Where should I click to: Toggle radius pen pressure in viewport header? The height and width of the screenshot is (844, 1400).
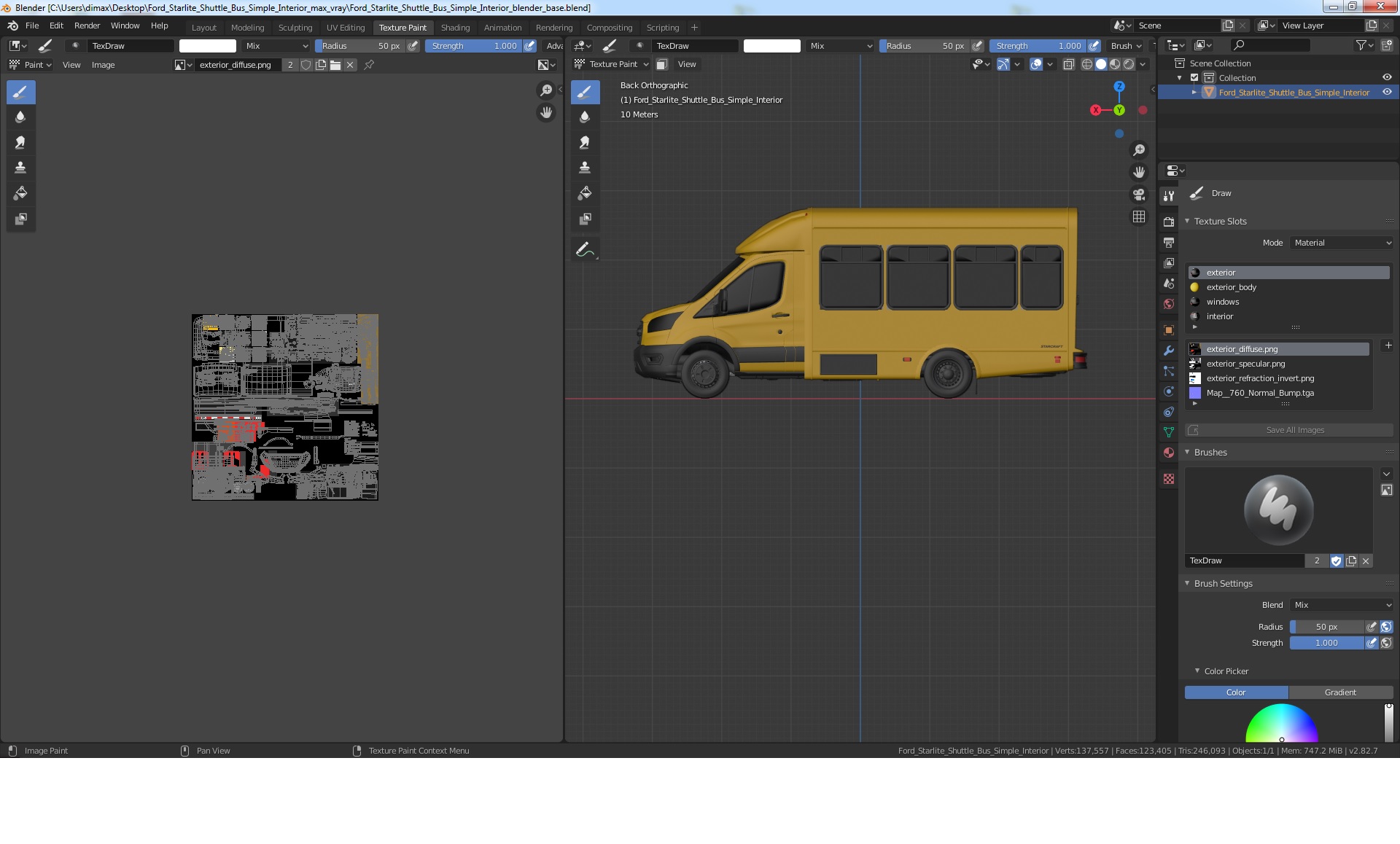point(977,46)
